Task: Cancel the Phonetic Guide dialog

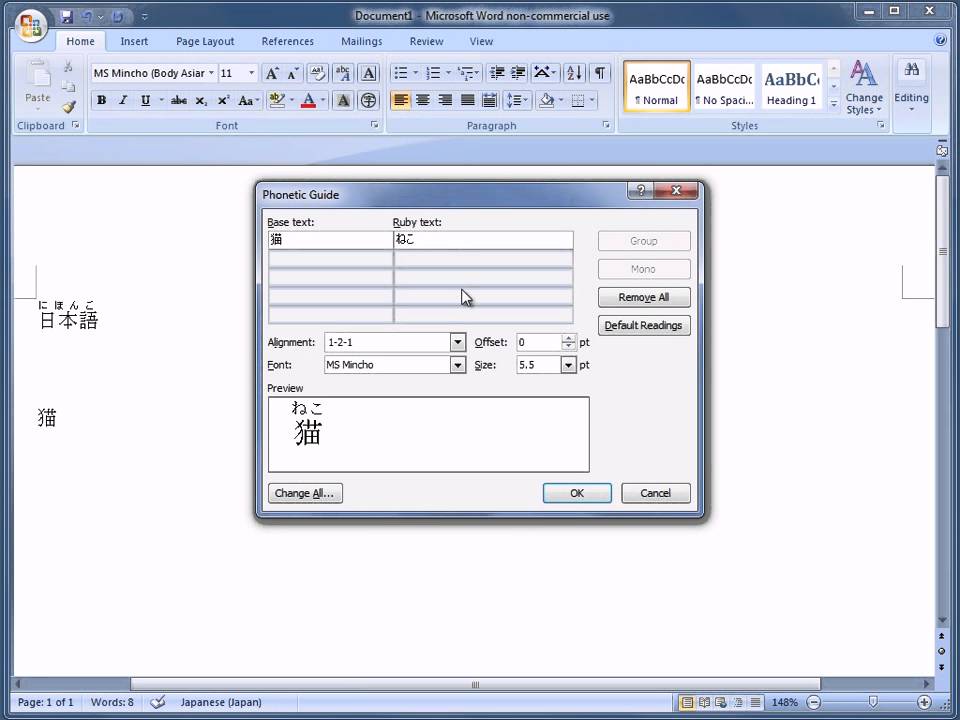Action: [656, 493]
